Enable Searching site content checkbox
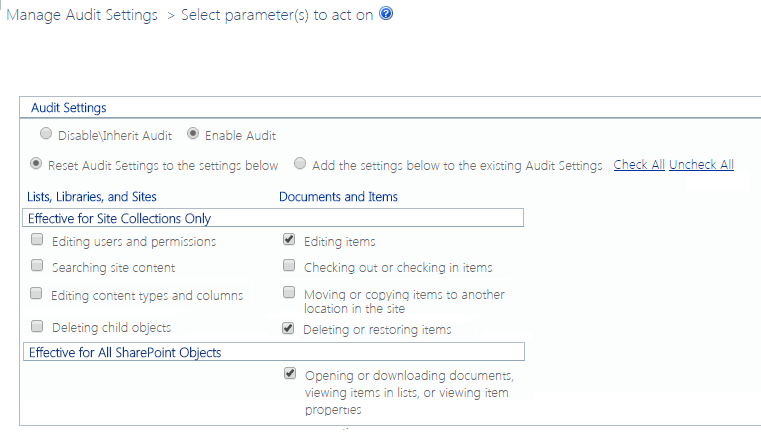The width and height of the screenshot is (761, 432). [37, 266]
